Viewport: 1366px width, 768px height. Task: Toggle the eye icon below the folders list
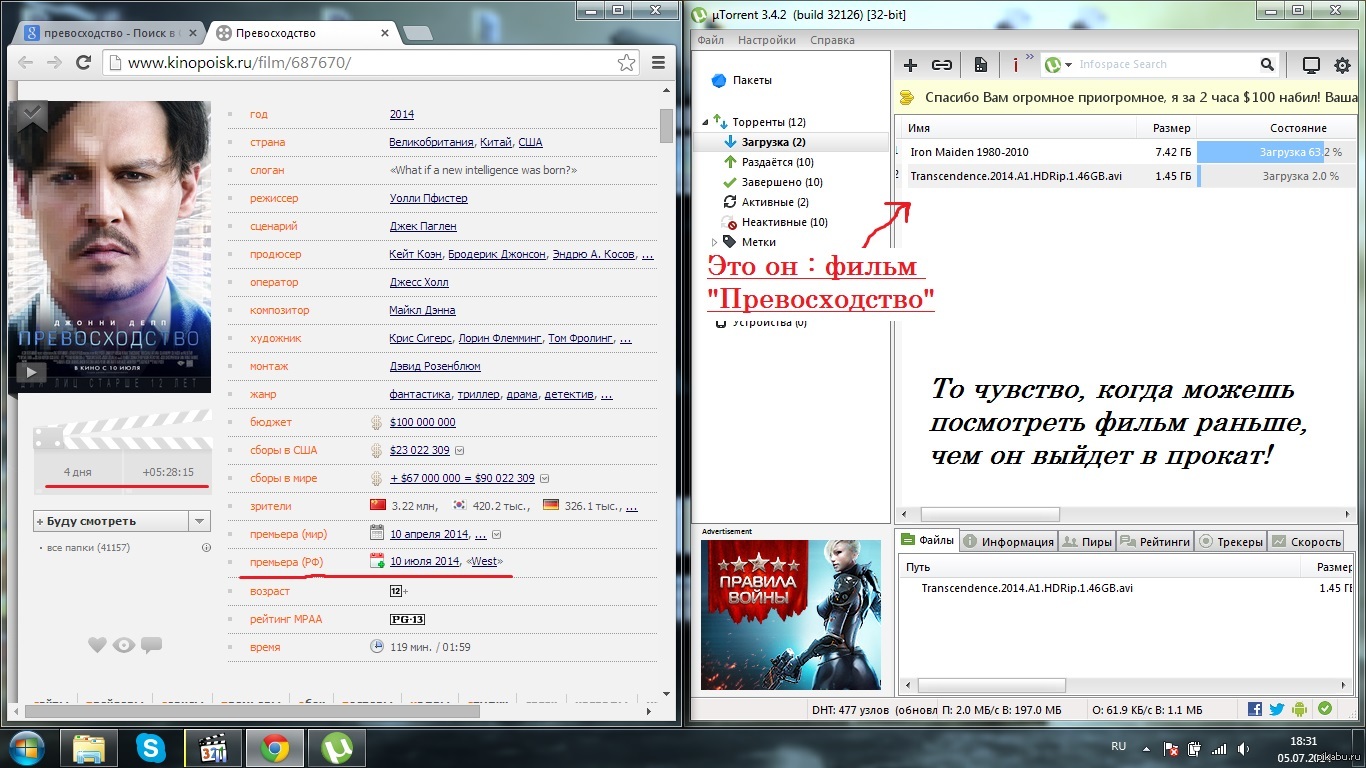pos(124,645)
